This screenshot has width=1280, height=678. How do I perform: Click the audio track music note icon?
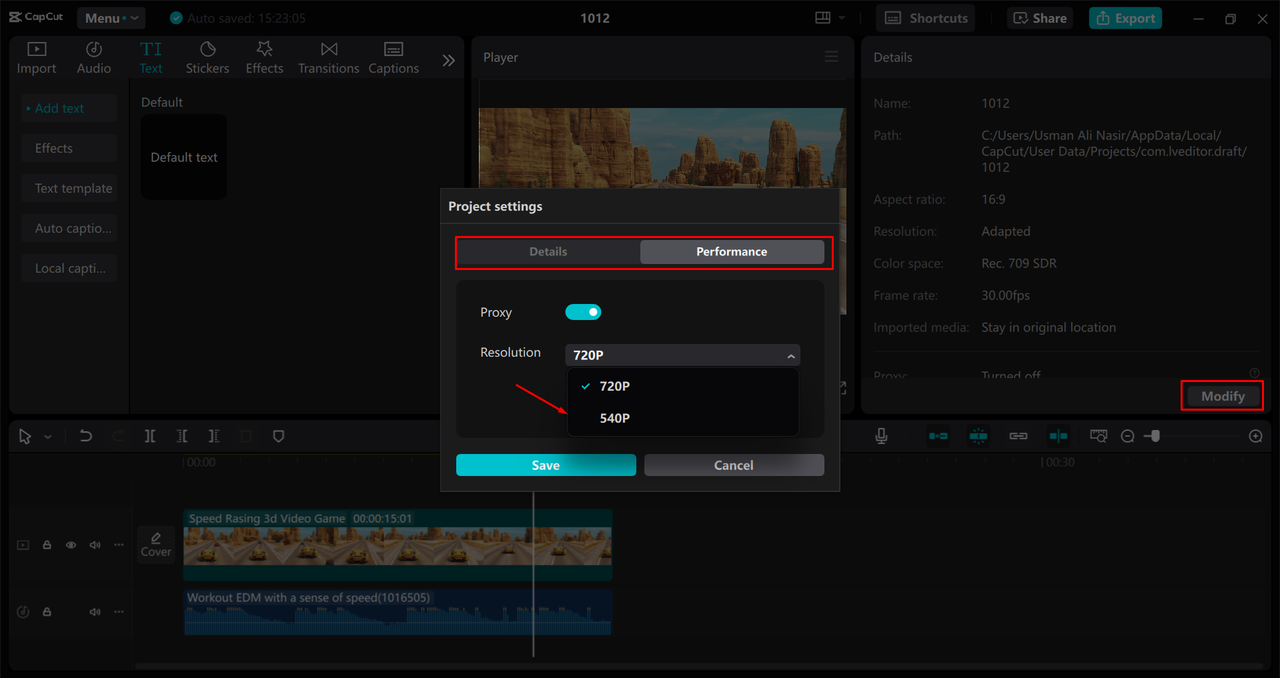pos(23,612)
